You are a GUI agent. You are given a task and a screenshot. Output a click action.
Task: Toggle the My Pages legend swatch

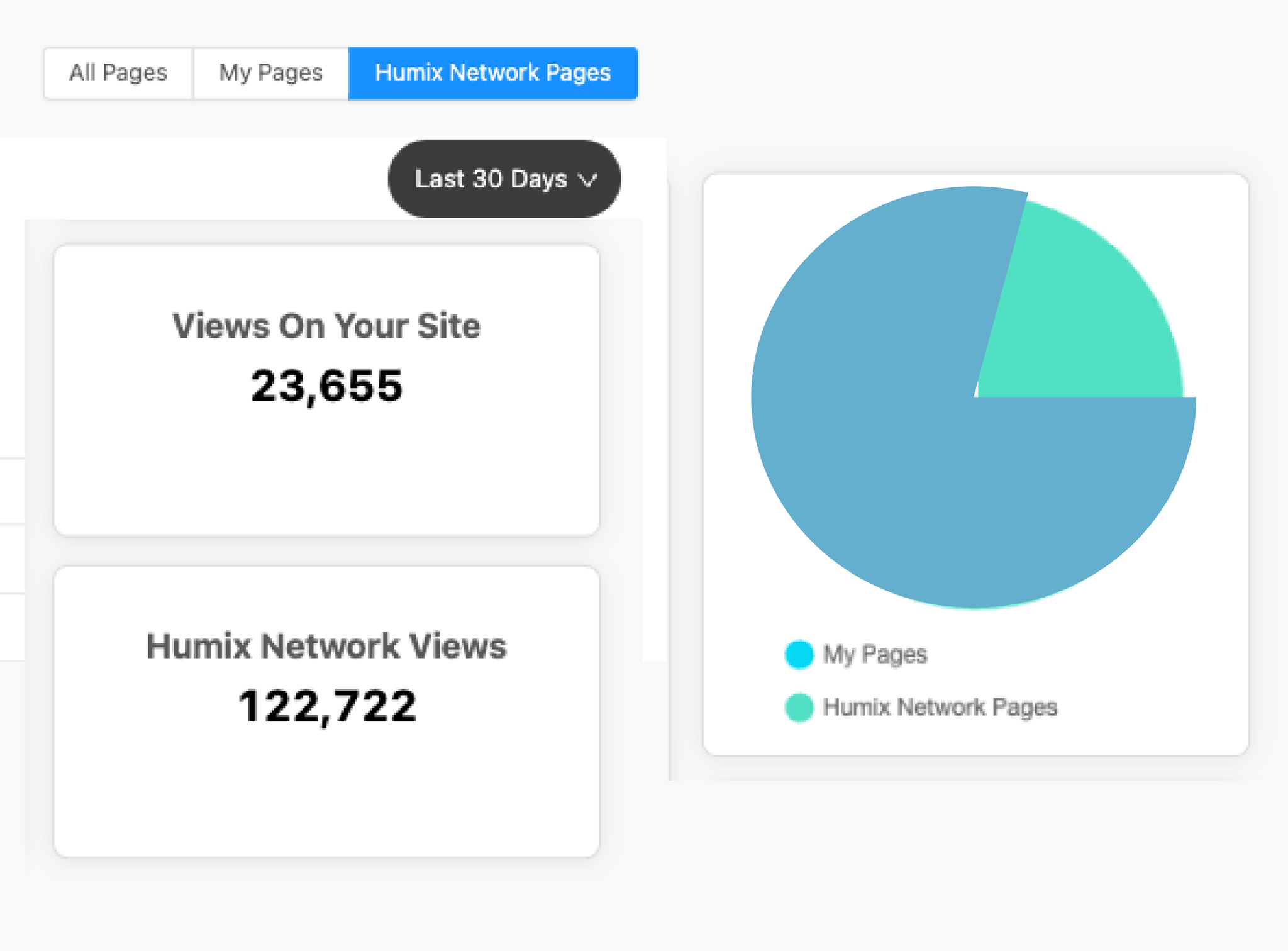pyautogui.click(x=799, y=654)
